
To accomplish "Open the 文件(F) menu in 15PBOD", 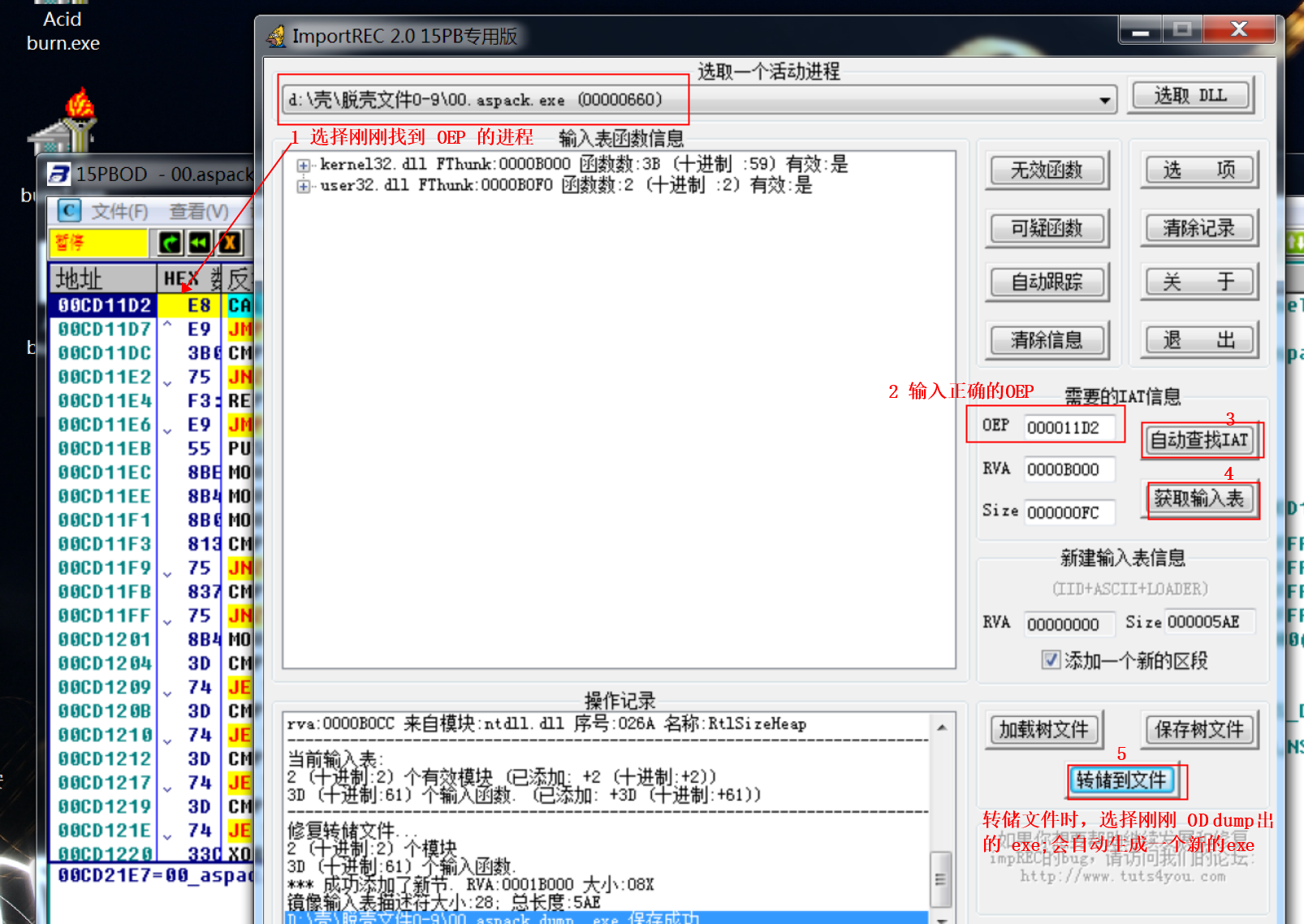I will click(x=120, y=210).
